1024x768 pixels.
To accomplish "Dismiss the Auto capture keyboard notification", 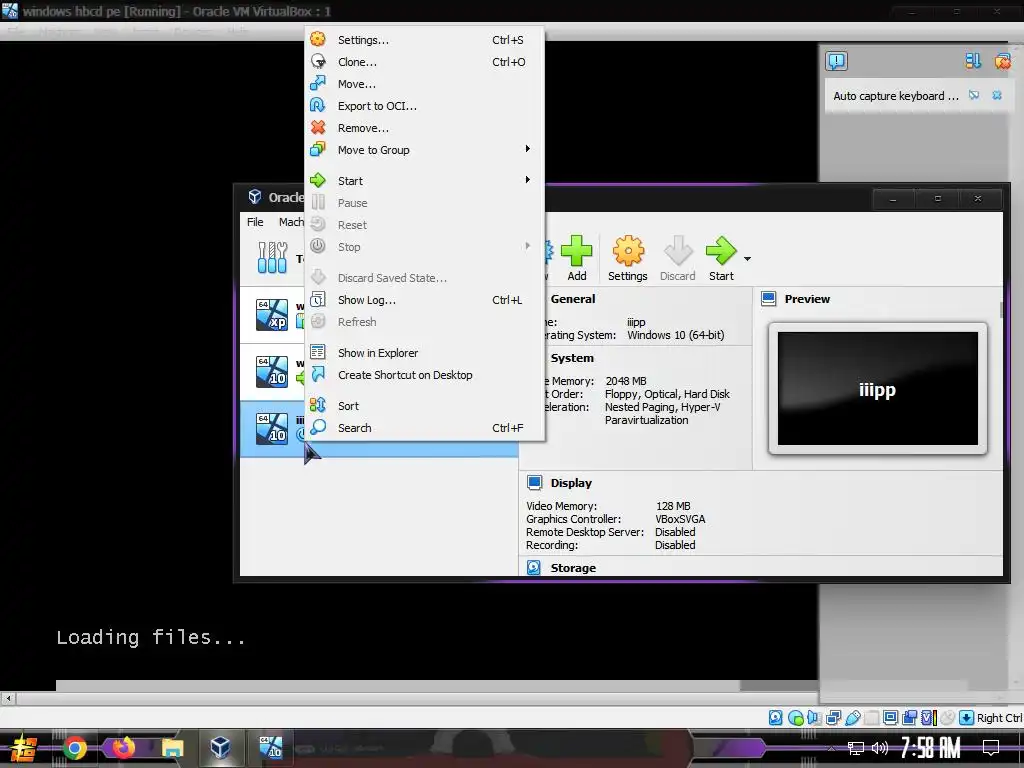I will coord(997,95).
